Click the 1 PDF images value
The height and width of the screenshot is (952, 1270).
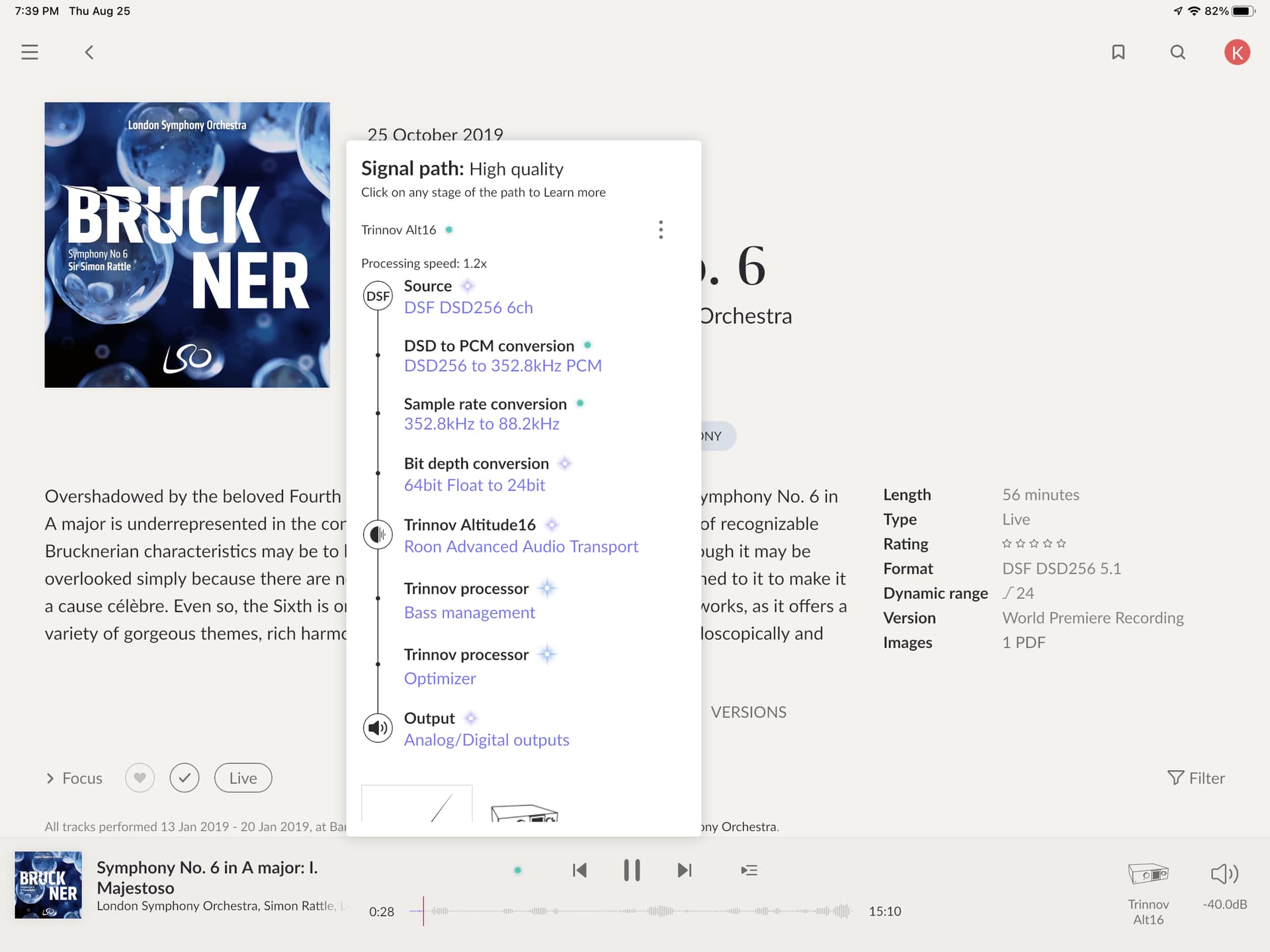pos(1023,642)
